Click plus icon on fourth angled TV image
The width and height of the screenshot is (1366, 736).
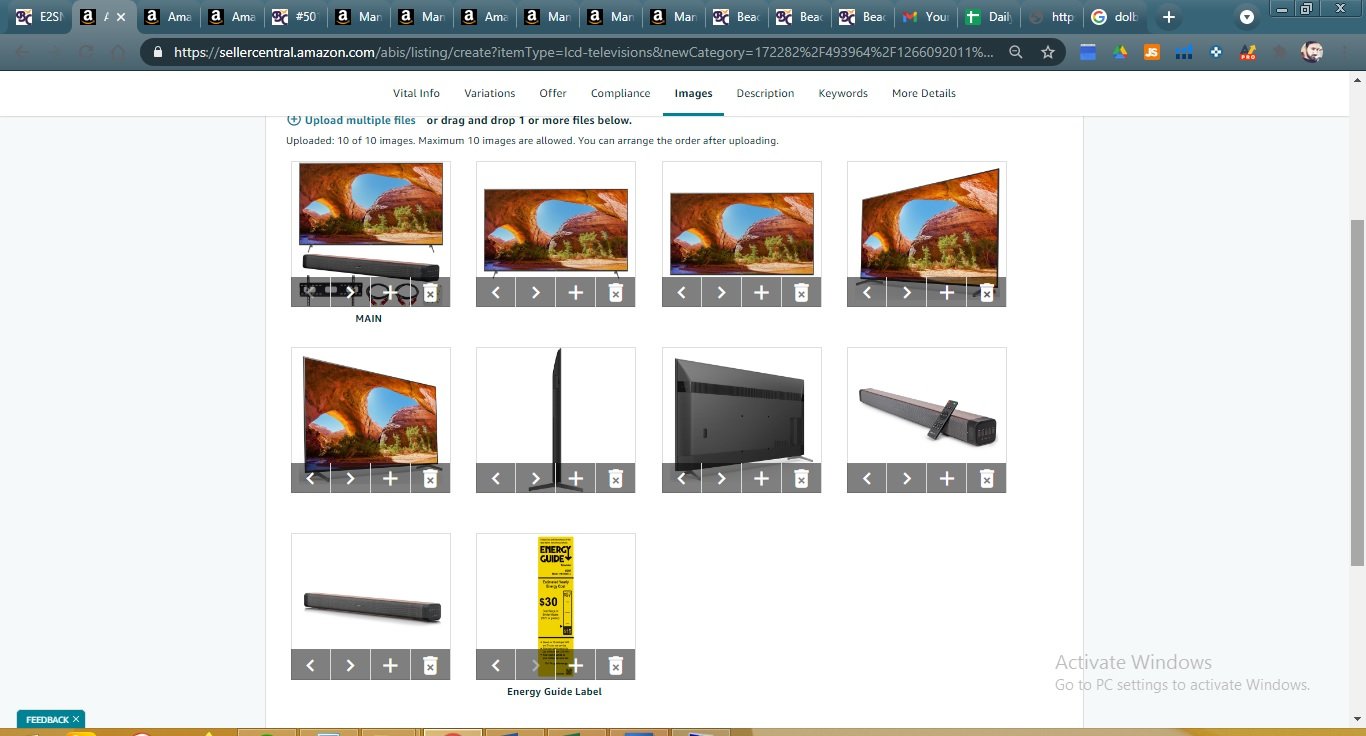coord(947,292)
